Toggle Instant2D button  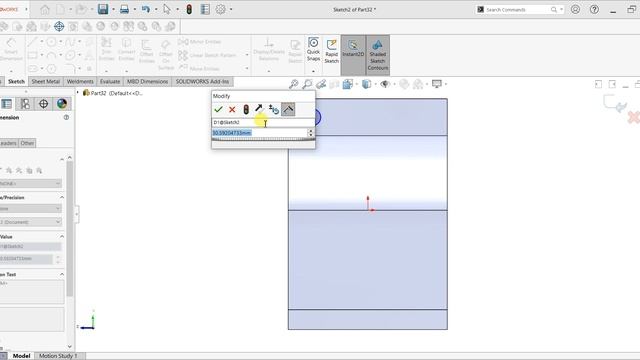pyautogui.click(x=353, y=55)
